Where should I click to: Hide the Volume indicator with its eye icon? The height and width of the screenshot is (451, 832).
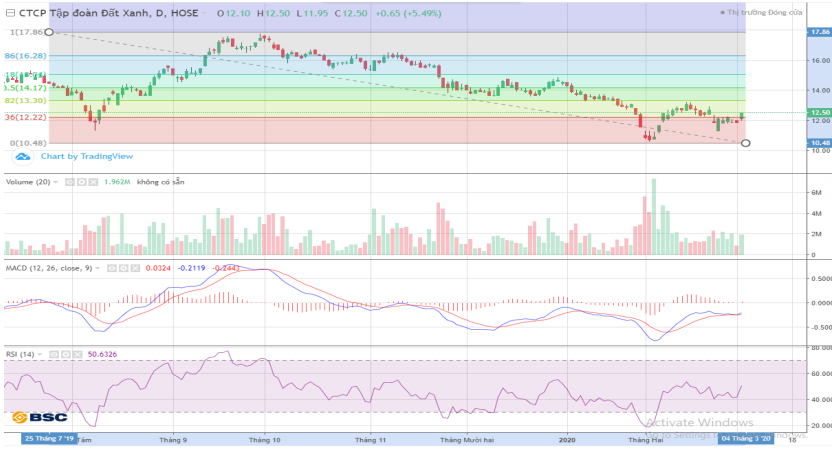tap(70, 182)
